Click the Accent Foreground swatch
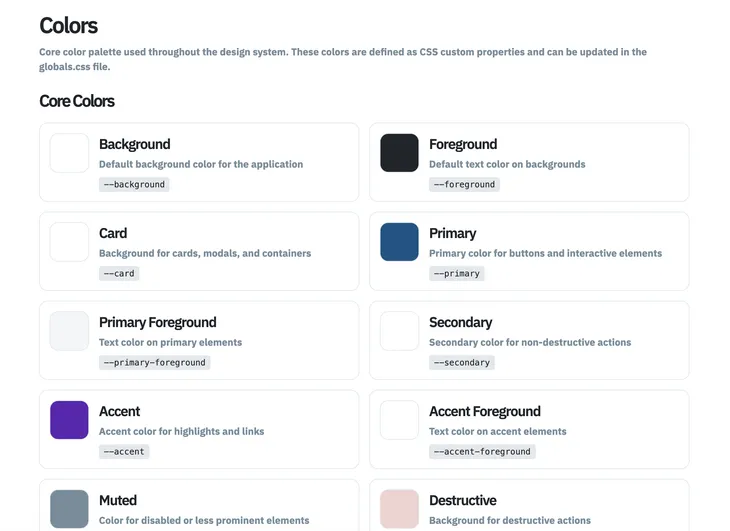This screenshot has height=531, width=730. 399,420
